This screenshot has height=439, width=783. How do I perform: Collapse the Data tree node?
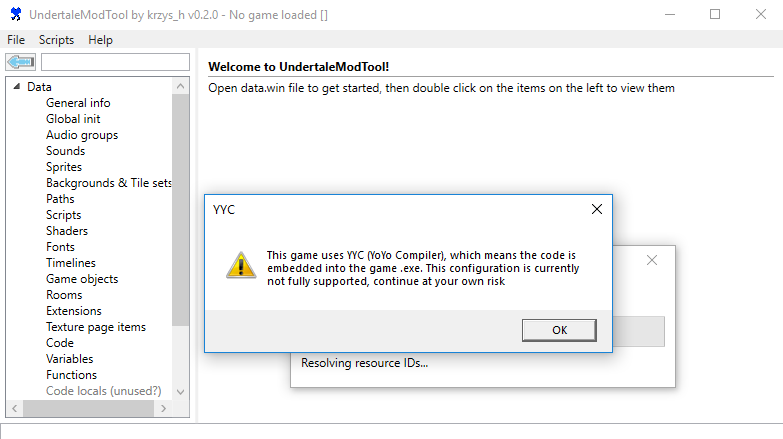17,87
